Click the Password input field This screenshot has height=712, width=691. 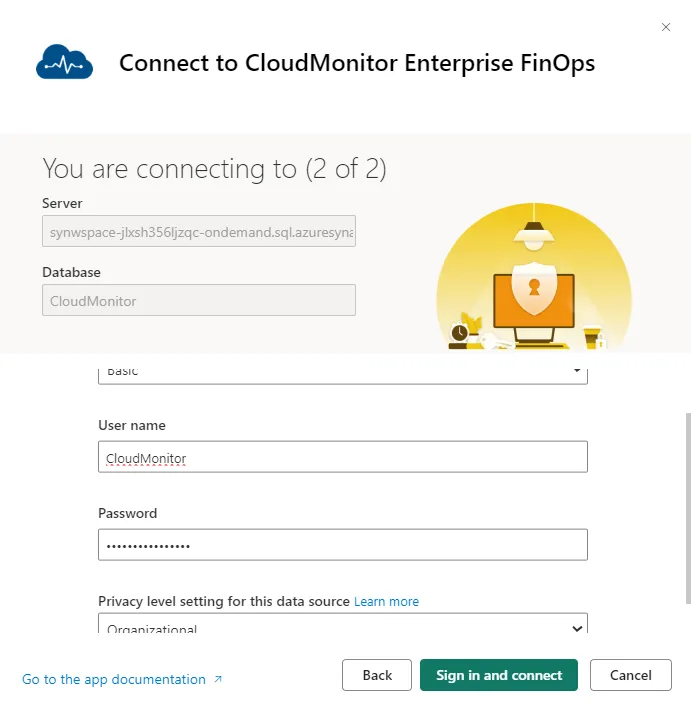point(343,545)
